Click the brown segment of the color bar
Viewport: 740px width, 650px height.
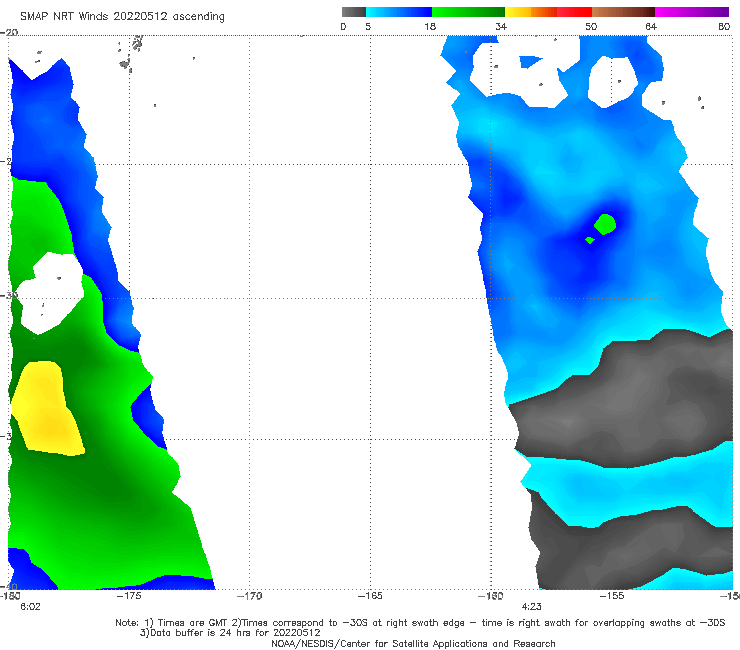pyautogui.click(x=623, y=12)
